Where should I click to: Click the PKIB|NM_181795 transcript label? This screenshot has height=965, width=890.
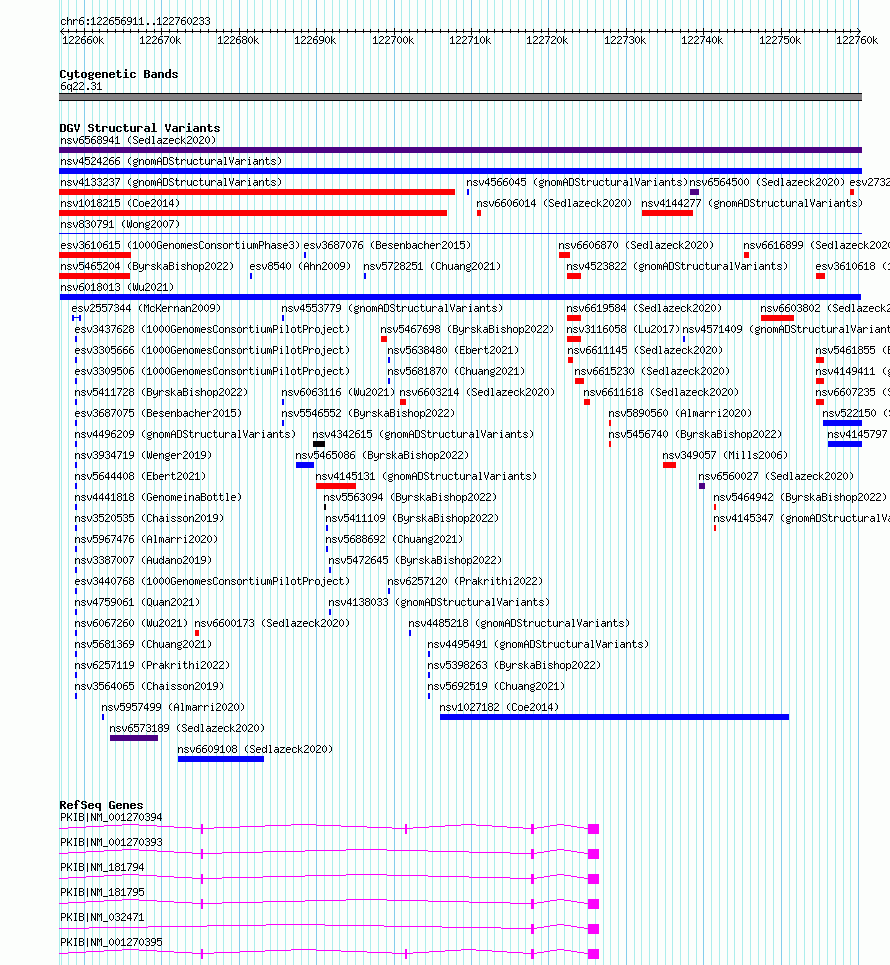click(x=102, y=892)
